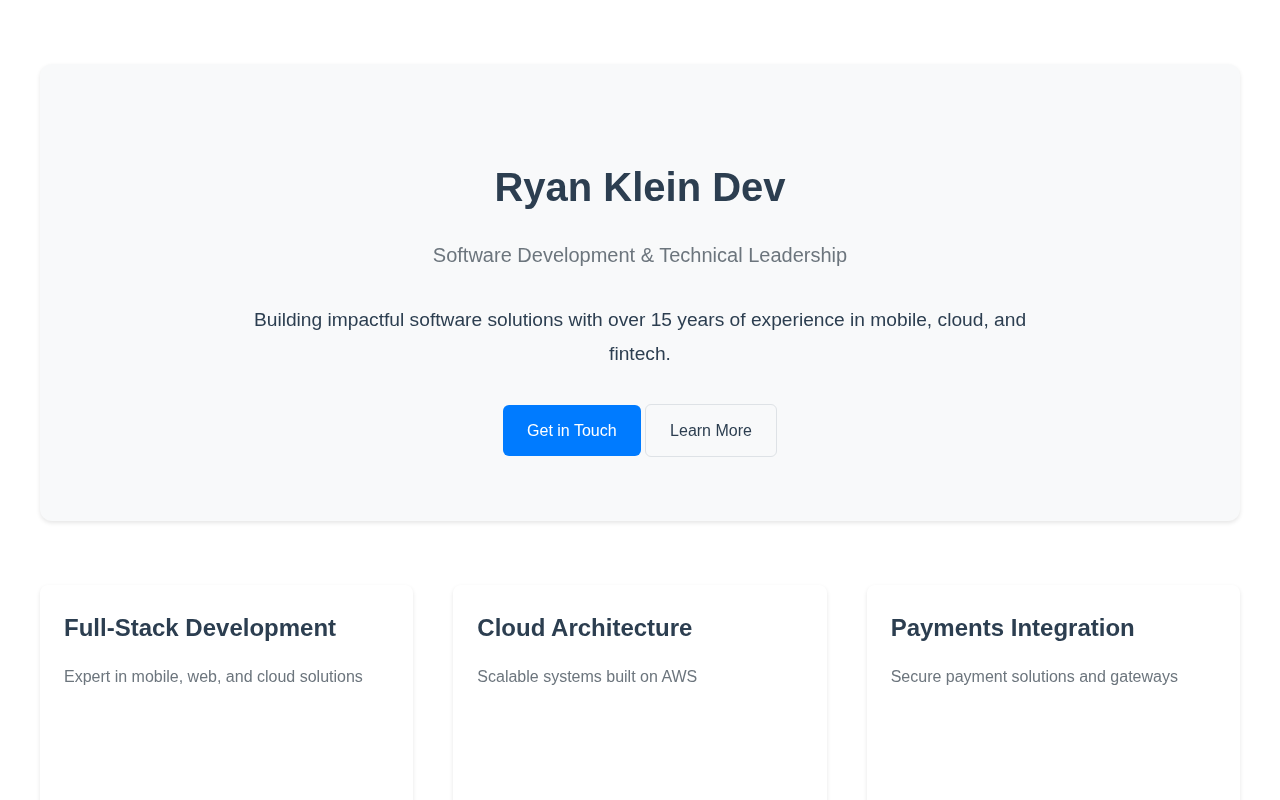Click the word Dev in the title
The height and width of the screenshot is (800, 1280).
pos(749,187)
